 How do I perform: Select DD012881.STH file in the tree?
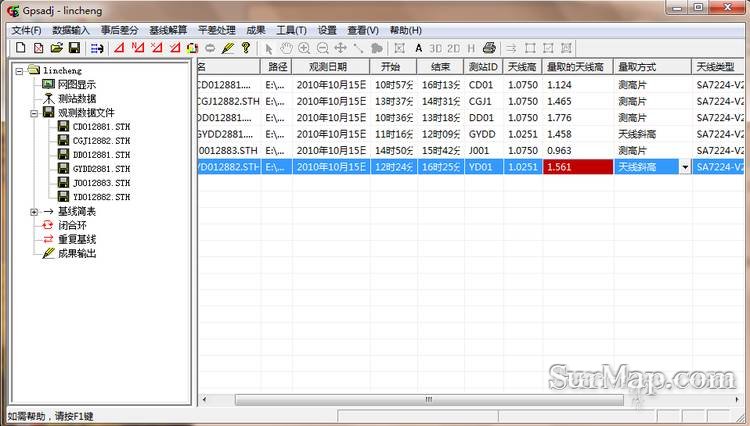[x=101, y=155]
